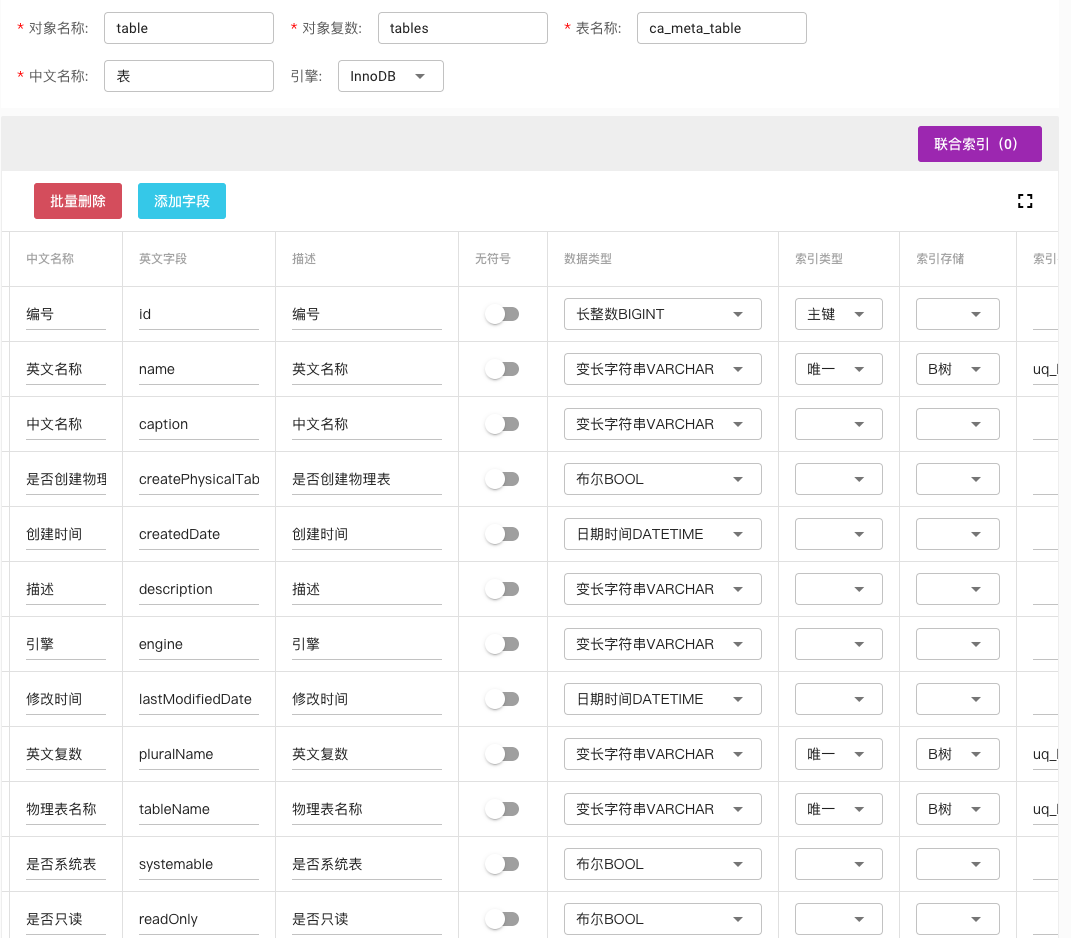The width and height of the screenshot is (1071, 938).
Task: Toggle unsigned switch for readOnly row
Action: 503,919
